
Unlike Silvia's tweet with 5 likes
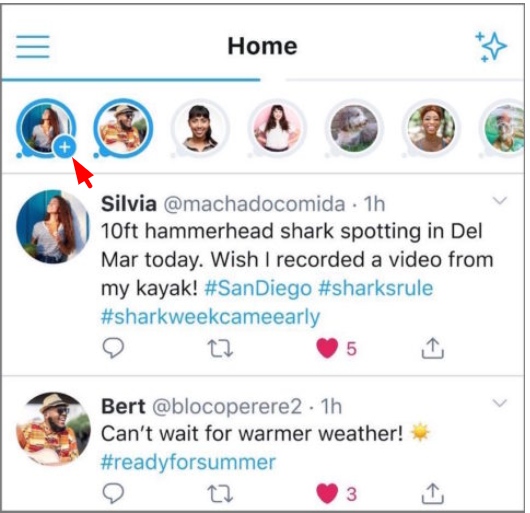[x=327, y=348]
